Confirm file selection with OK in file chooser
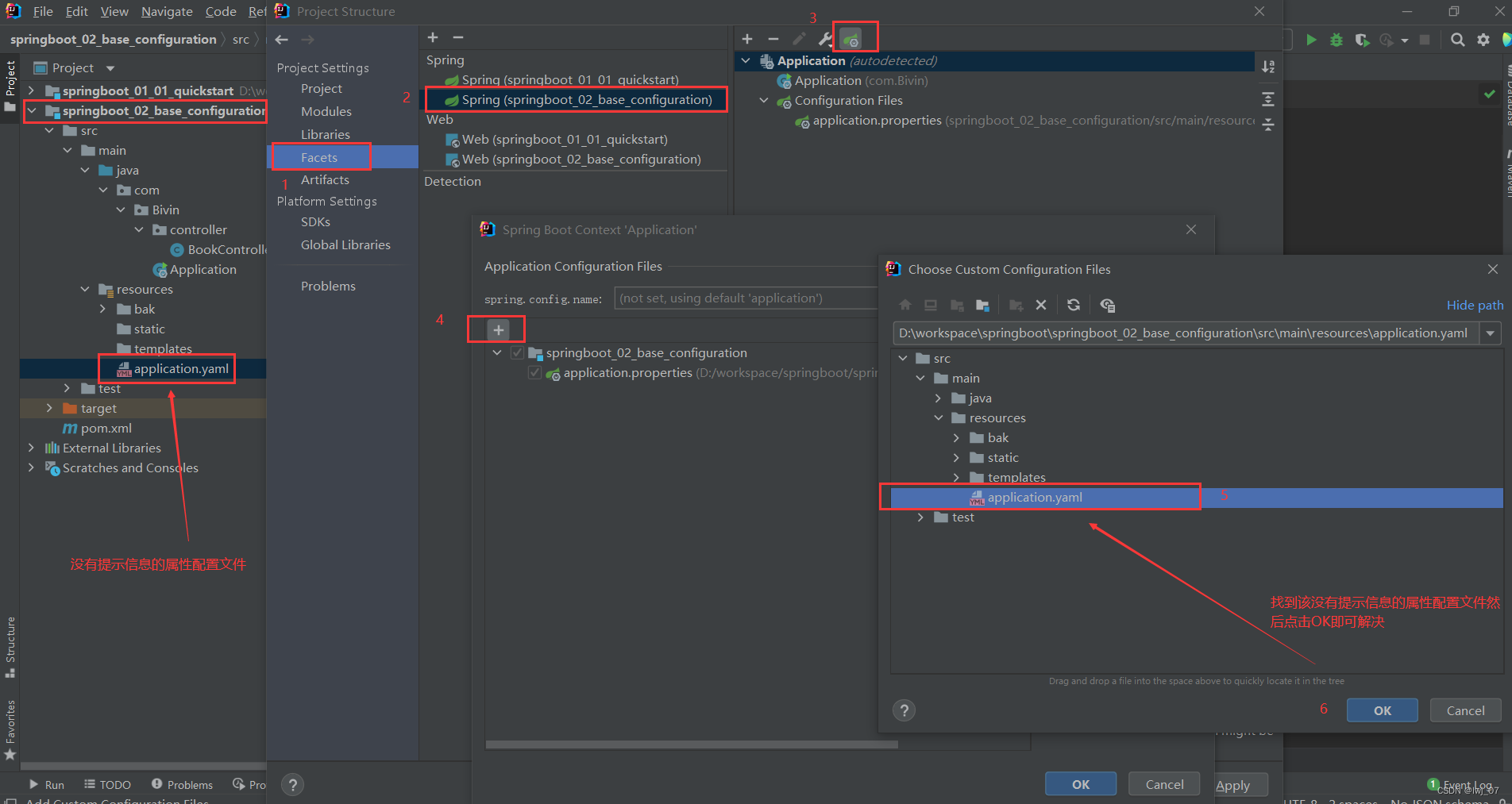This screenshot has width=1512, height=804. click(x=1382, y=710)
